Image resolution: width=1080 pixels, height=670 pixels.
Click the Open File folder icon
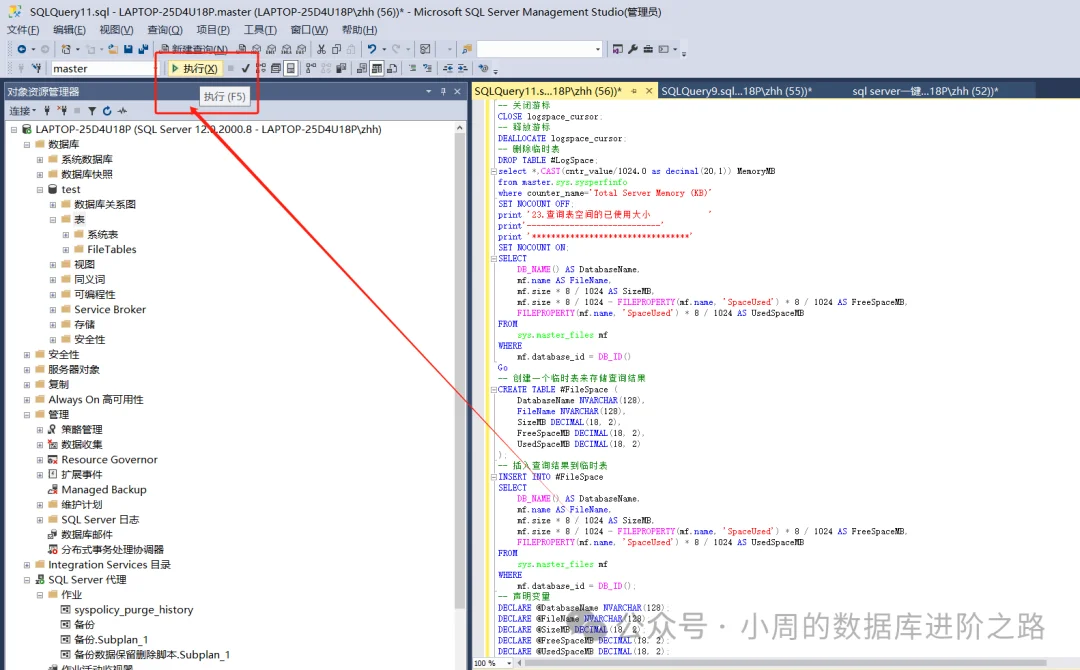[112, 49]
